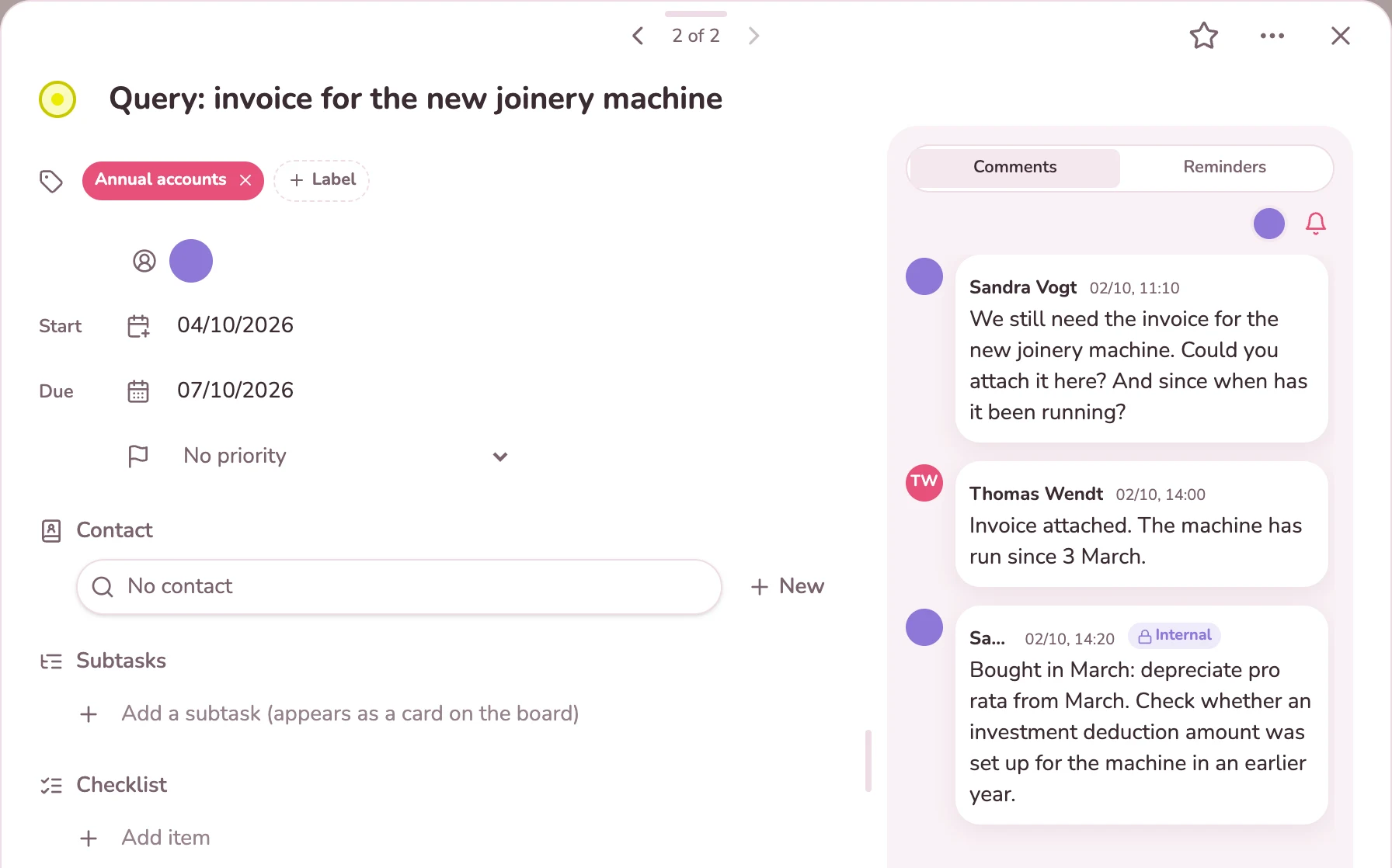Edit start date 04/10/2026
The height and width of the screenshot is (868, 1392).
235,325
